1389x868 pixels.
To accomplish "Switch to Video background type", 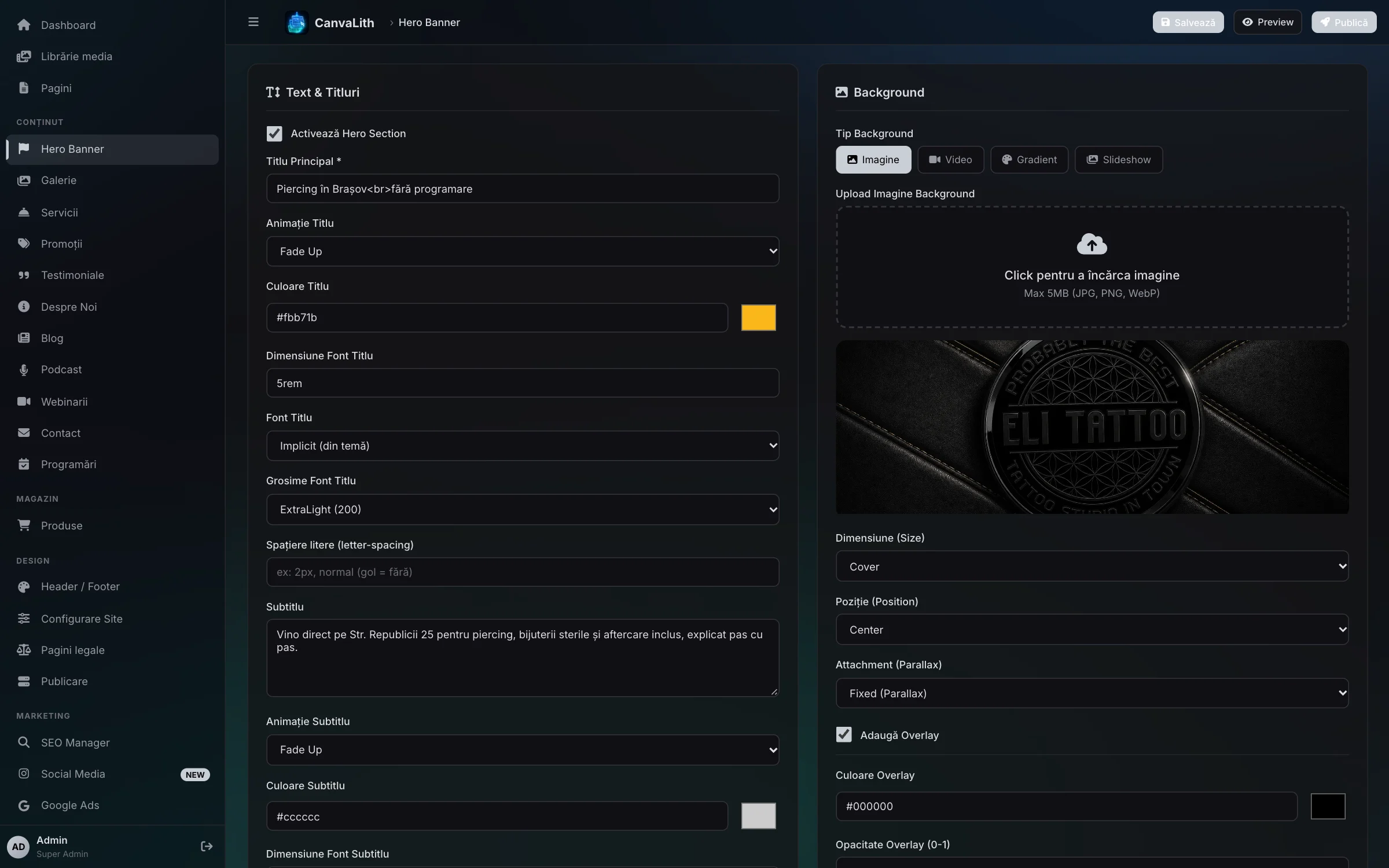I will (951, 160).
